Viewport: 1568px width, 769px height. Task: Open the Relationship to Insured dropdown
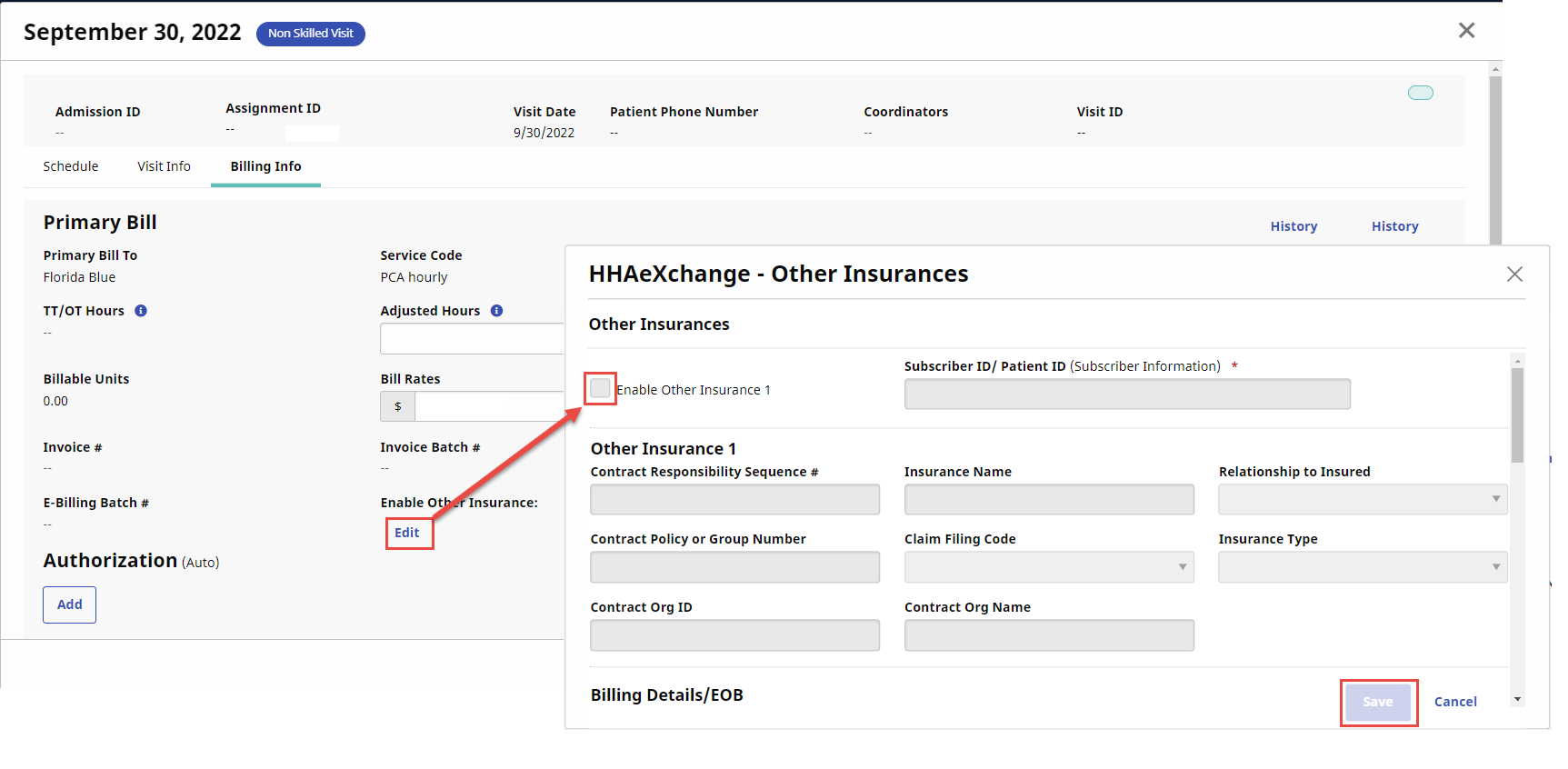coord(1363,499)
